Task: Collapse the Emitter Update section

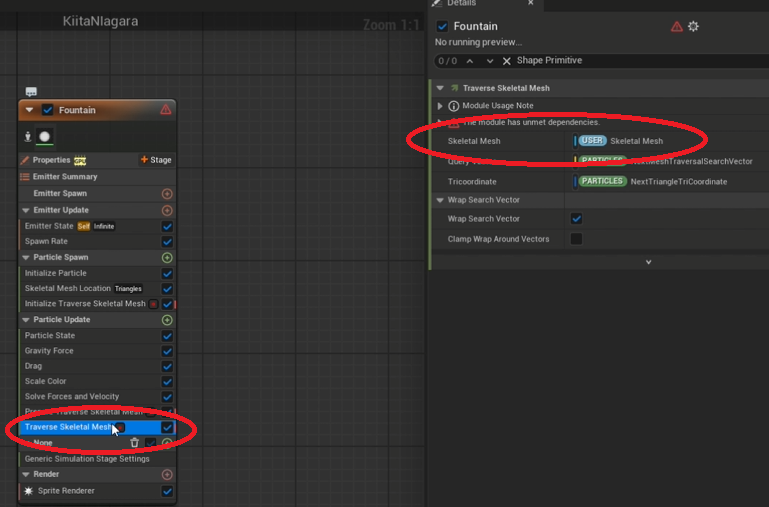Action: [x=26, y=210]
